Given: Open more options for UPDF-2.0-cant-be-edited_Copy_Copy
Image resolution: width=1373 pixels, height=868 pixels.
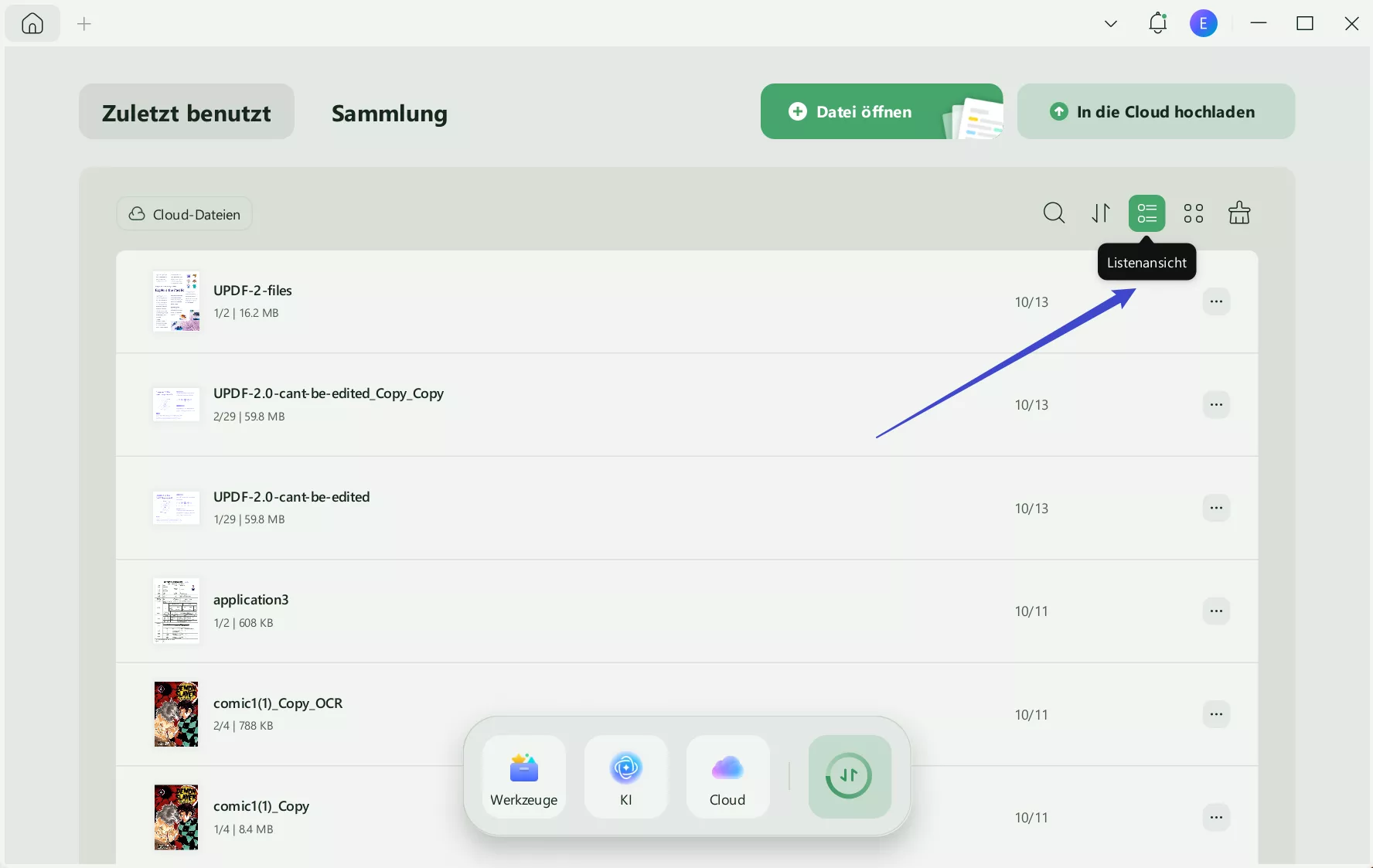Looking at the screenshot, I should click(1216, 404).
